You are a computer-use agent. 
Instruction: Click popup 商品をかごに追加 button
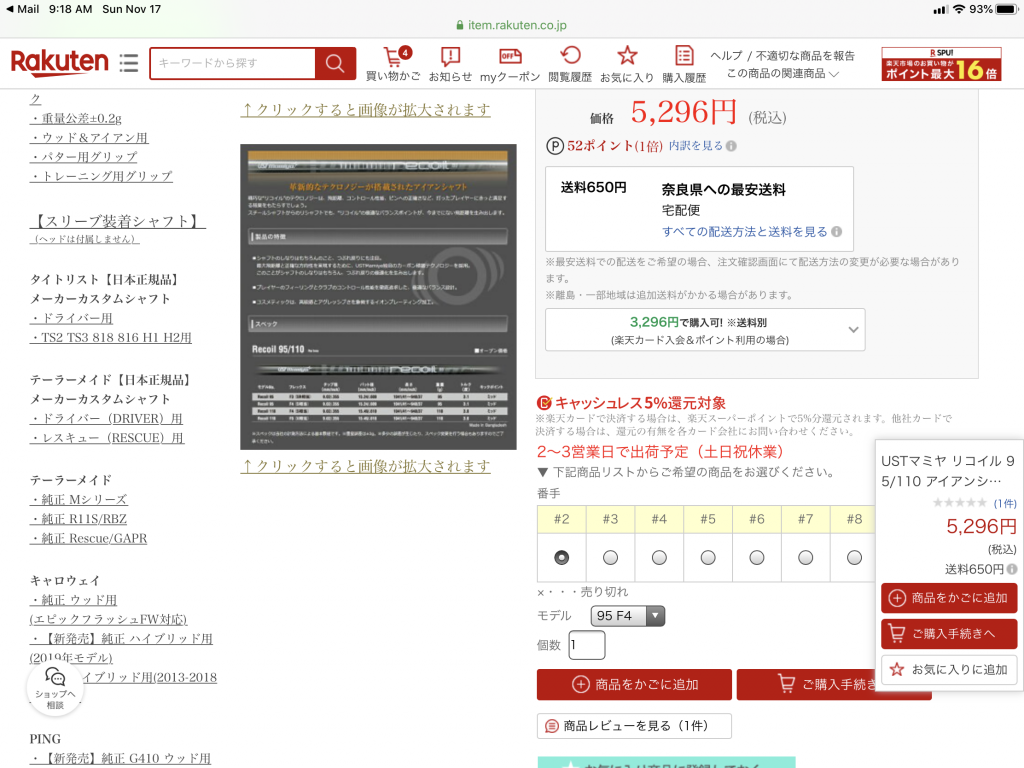pos(949,598)
